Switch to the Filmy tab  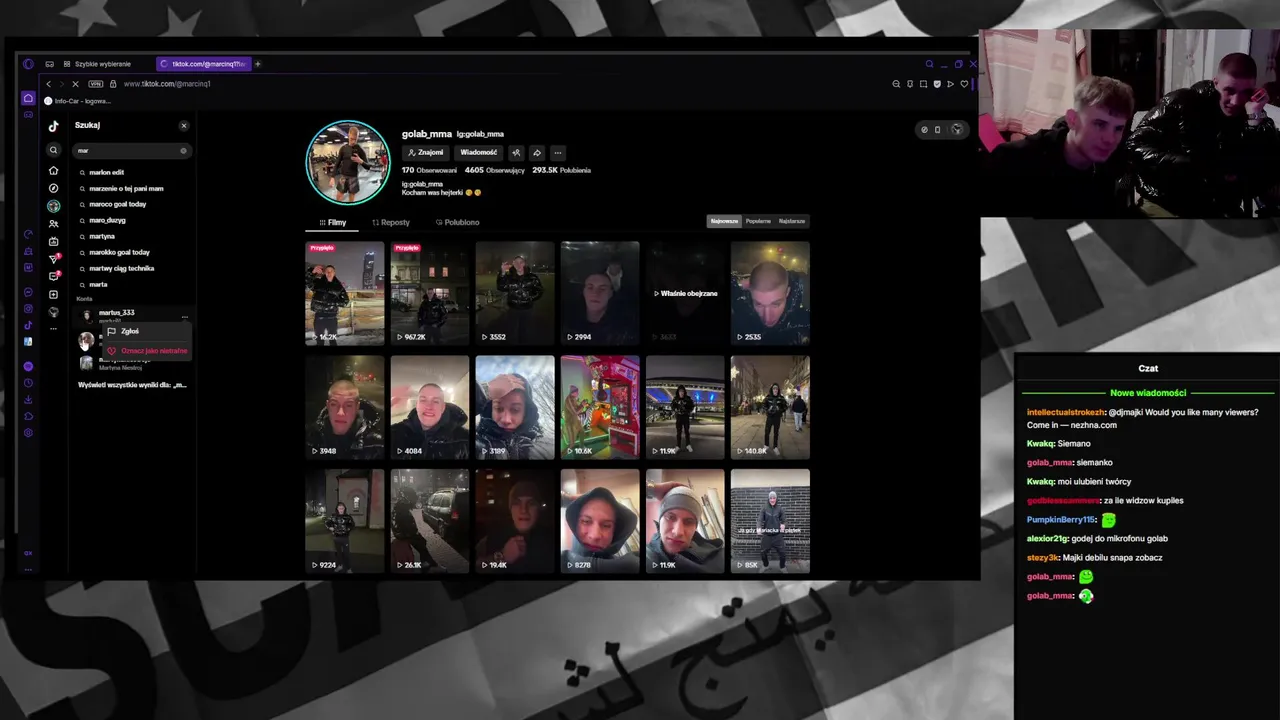pyautogui.click(x=333, y=222)
